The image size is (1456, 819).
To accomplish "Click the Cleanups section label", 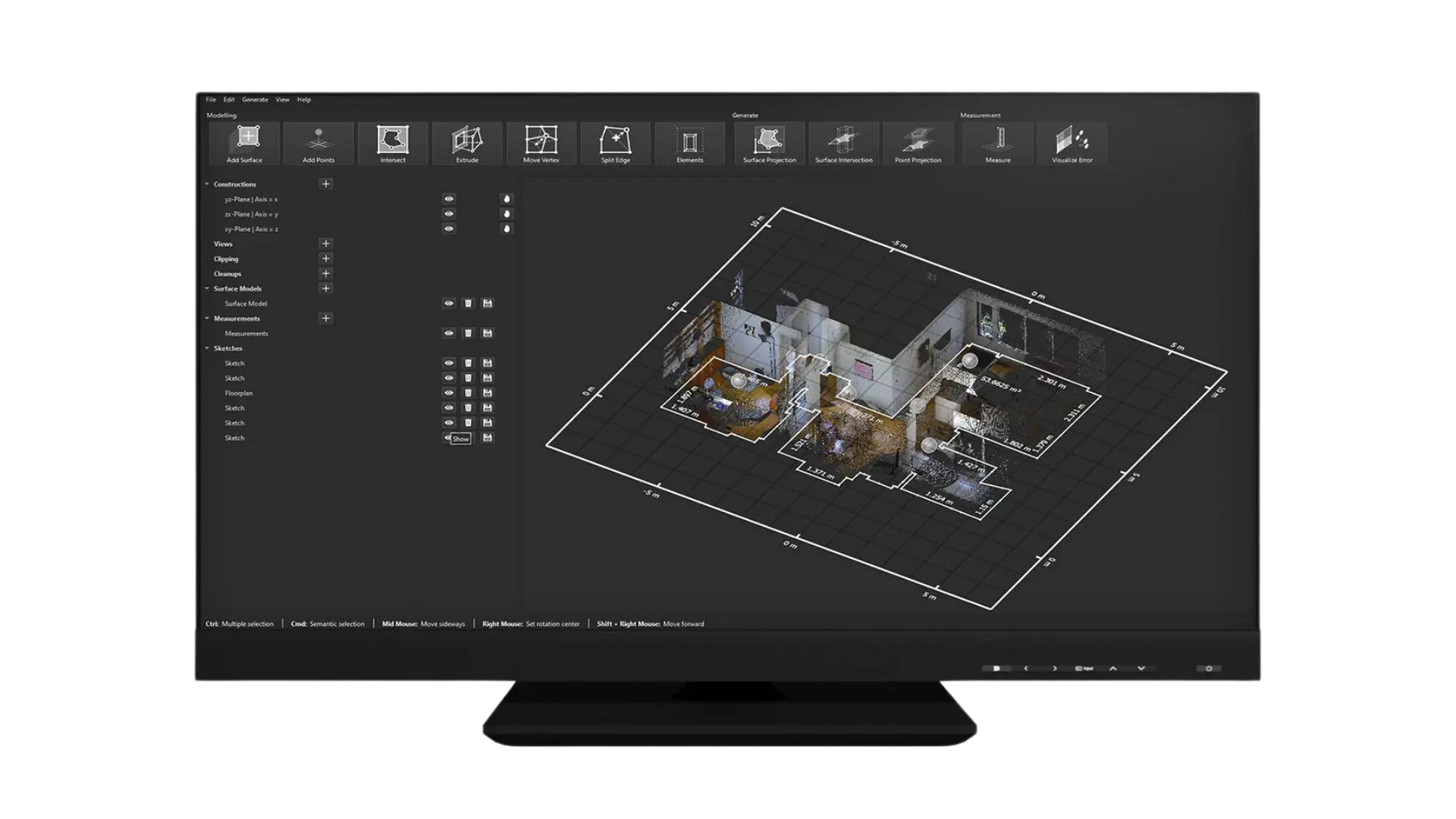I will click(227, 274).
